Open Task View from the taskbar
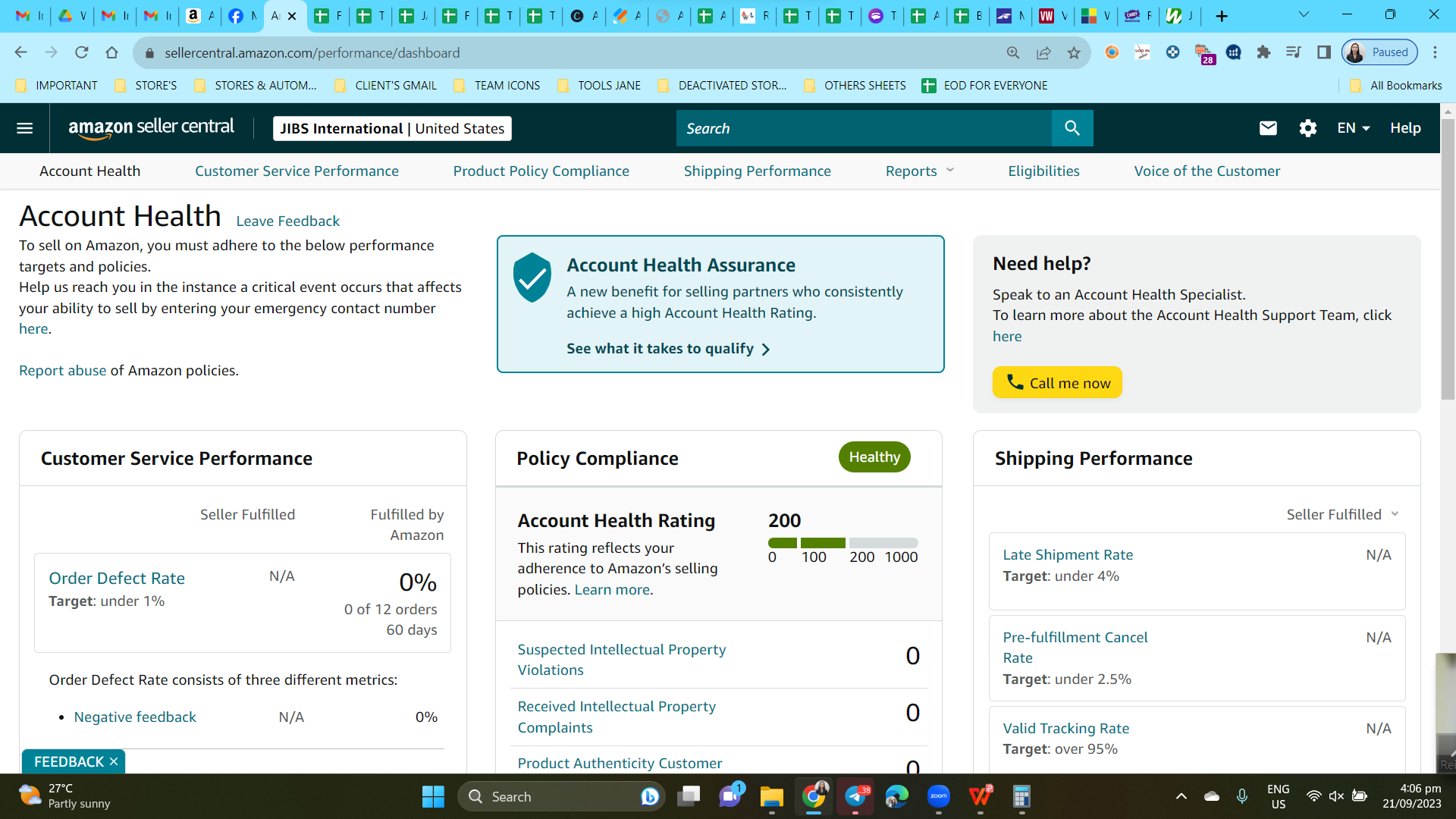Screen dimensions: 1456x819 tap(689, 796)
